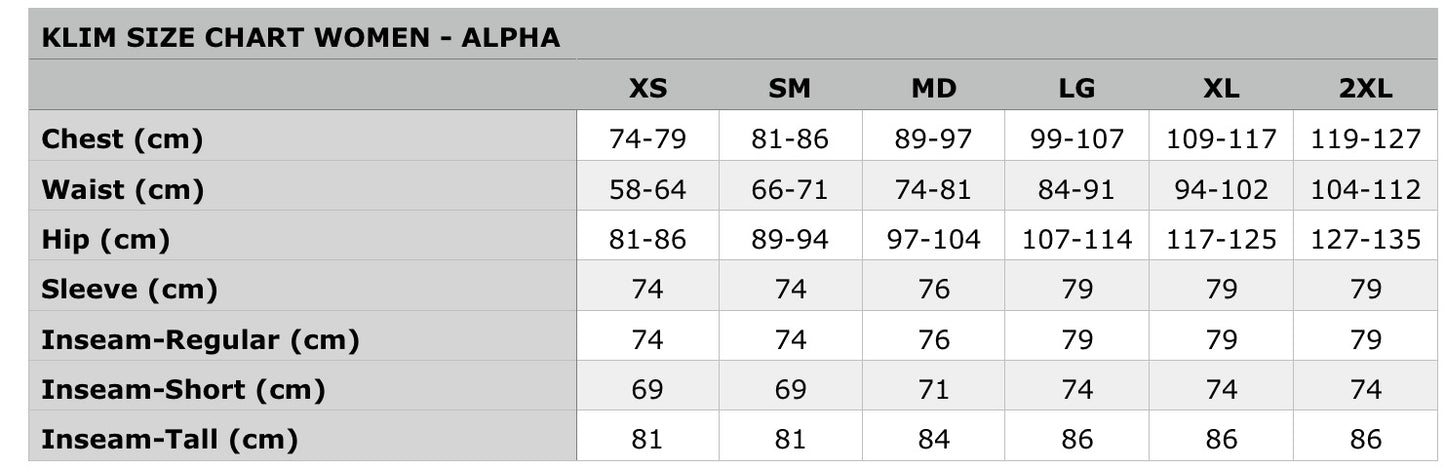The height and width of the screenshot is (468, 1445).
Task: Click the LG size header
Action: point(1077,88)
